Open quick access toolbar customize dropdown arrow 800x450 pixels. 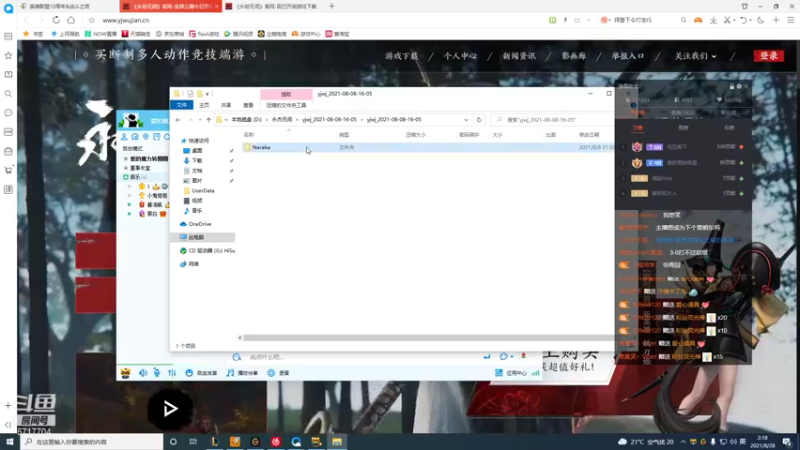[207, 94]
